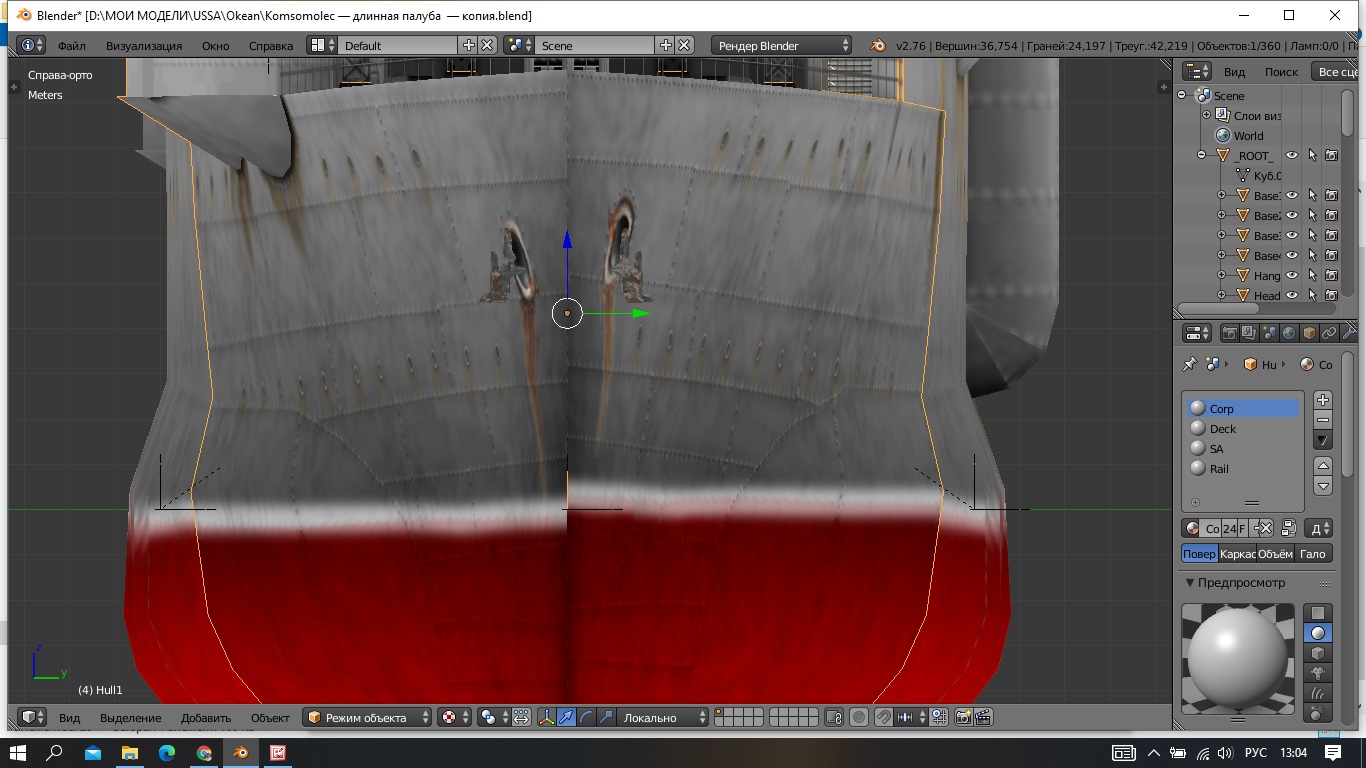Click the World properties tab icon
This screenshot has width=1366, height=768.
click(1289, 333)
